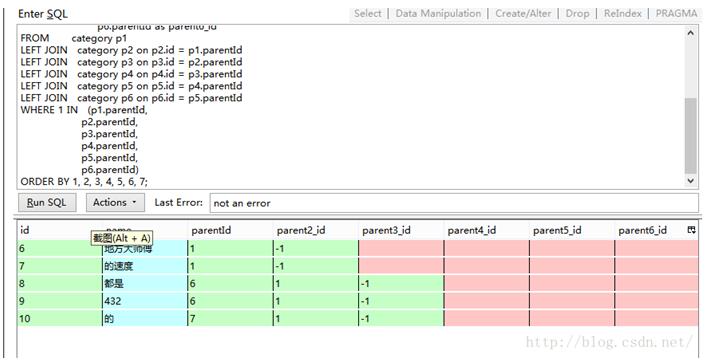Click the parent4_id column header

486,230
